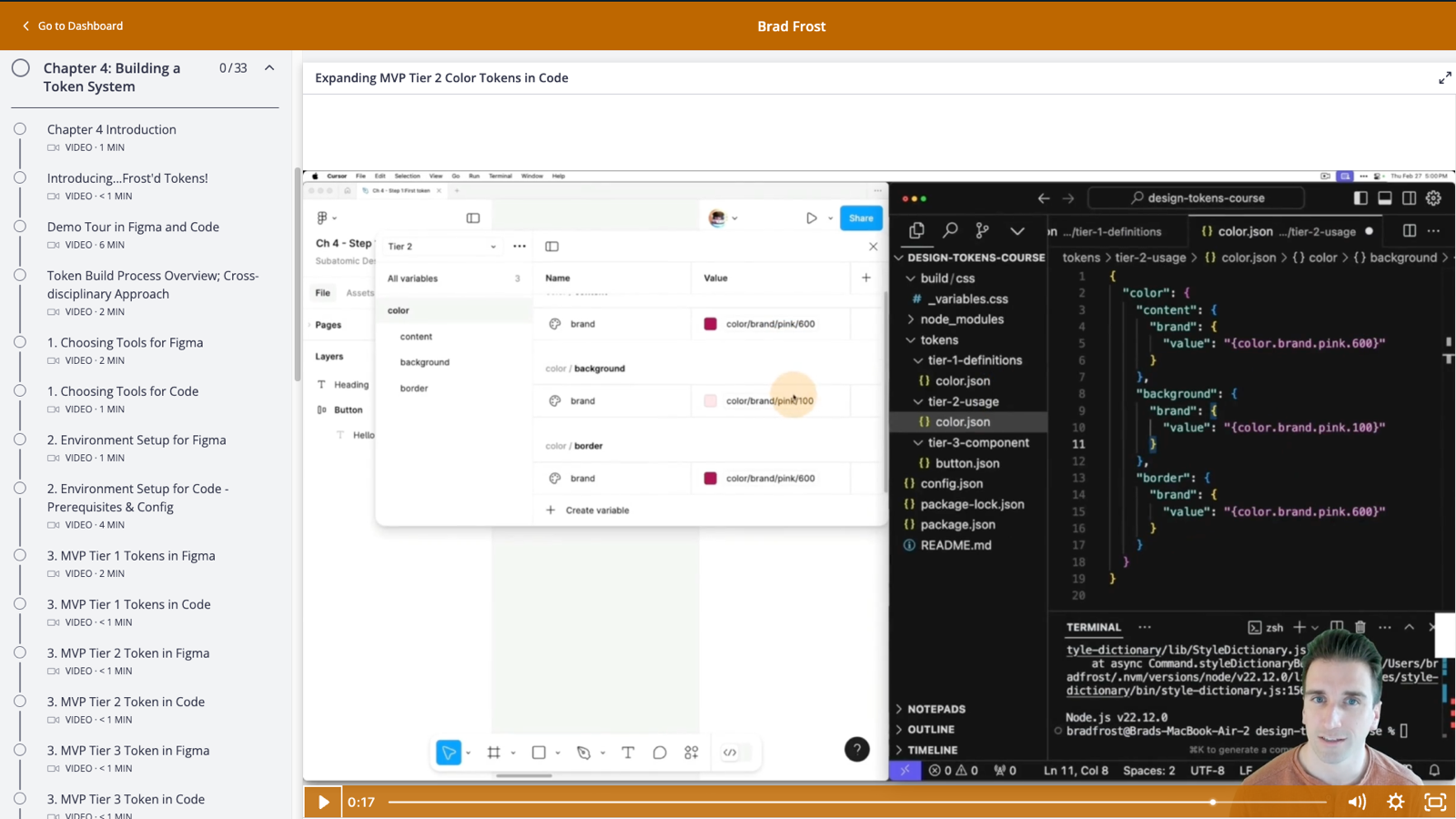Seek using the video progress slider handle
This screenshot has width=1456, height=819.
pyautogui.click(x=1213, y=802)
